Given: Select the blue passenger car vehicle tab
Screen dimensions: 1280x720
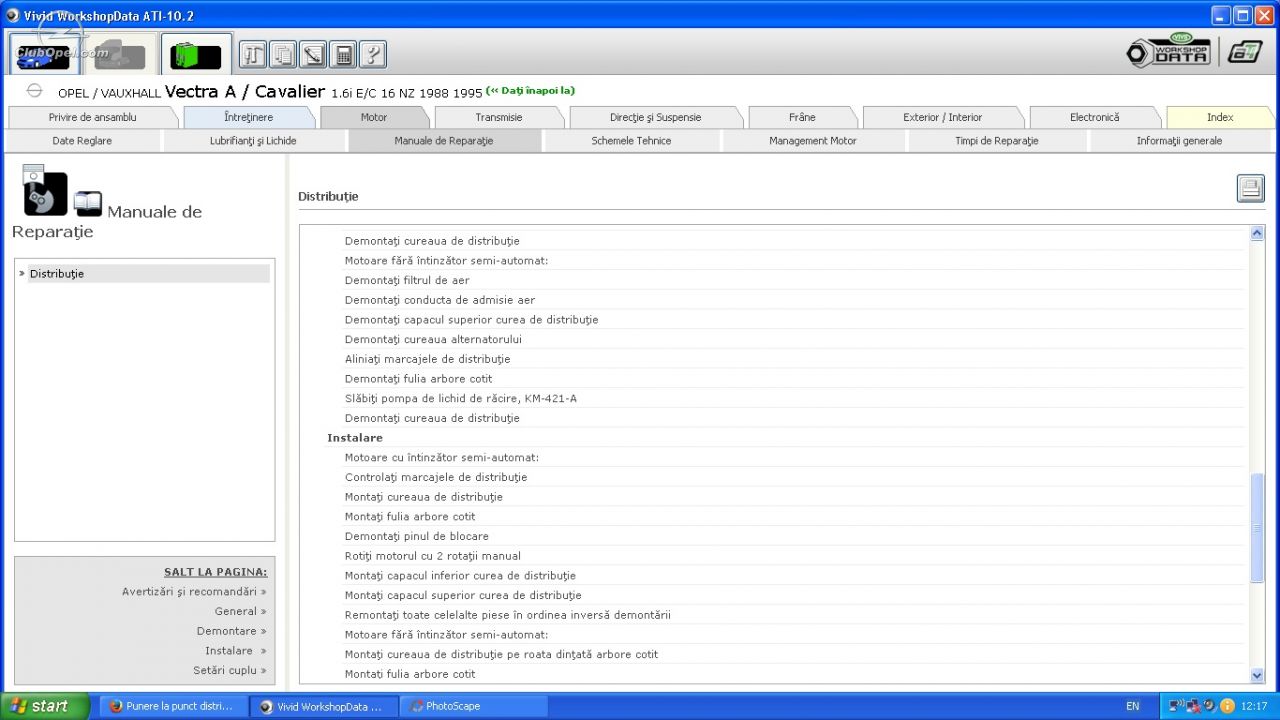Looking at the screenshot, I should 44,54.
